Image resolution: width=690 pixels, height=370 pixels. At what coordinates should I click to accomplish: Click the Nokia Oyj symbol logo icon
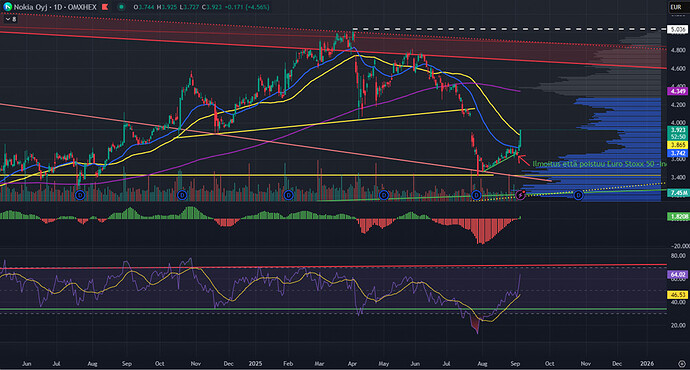[7, 7]
